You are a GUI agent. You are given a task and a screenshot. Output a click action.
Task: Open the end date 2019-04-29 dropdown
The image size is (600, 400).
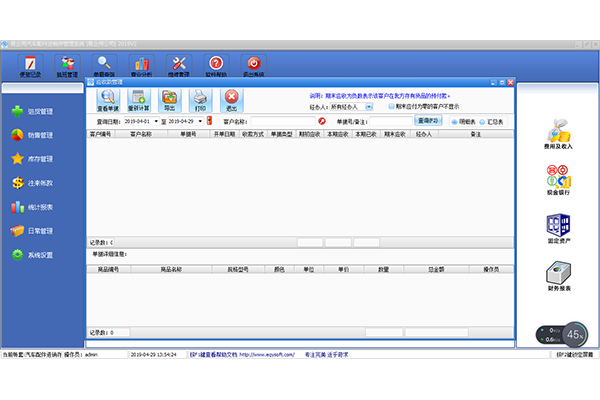tap(200, 121)
